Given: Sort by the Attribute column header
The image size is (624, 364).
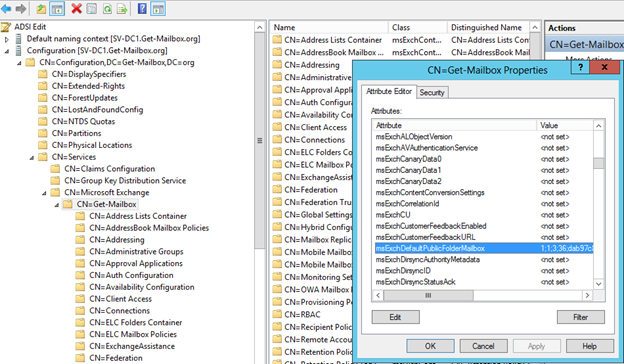Looking at the screenshot, I should click(454, 125).
